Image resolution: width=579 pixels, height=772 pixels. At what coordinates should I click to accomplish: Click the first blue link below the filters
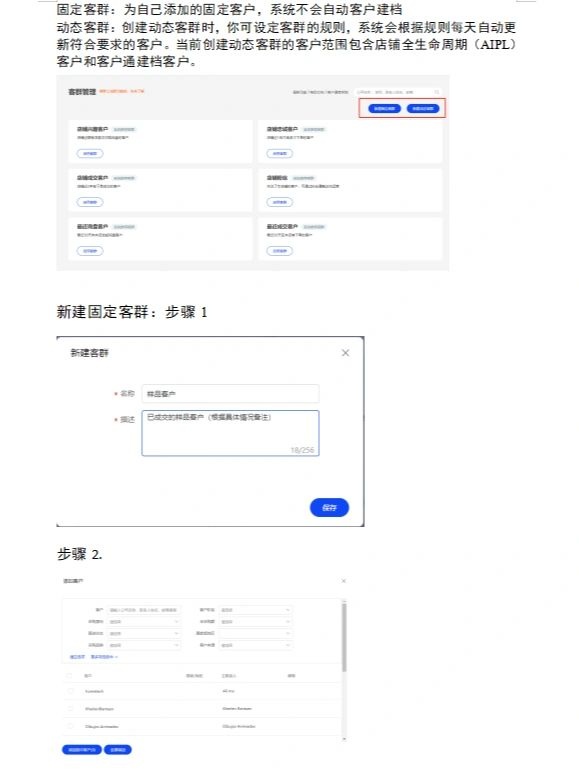pyautogui.click(x=77, y=657)
